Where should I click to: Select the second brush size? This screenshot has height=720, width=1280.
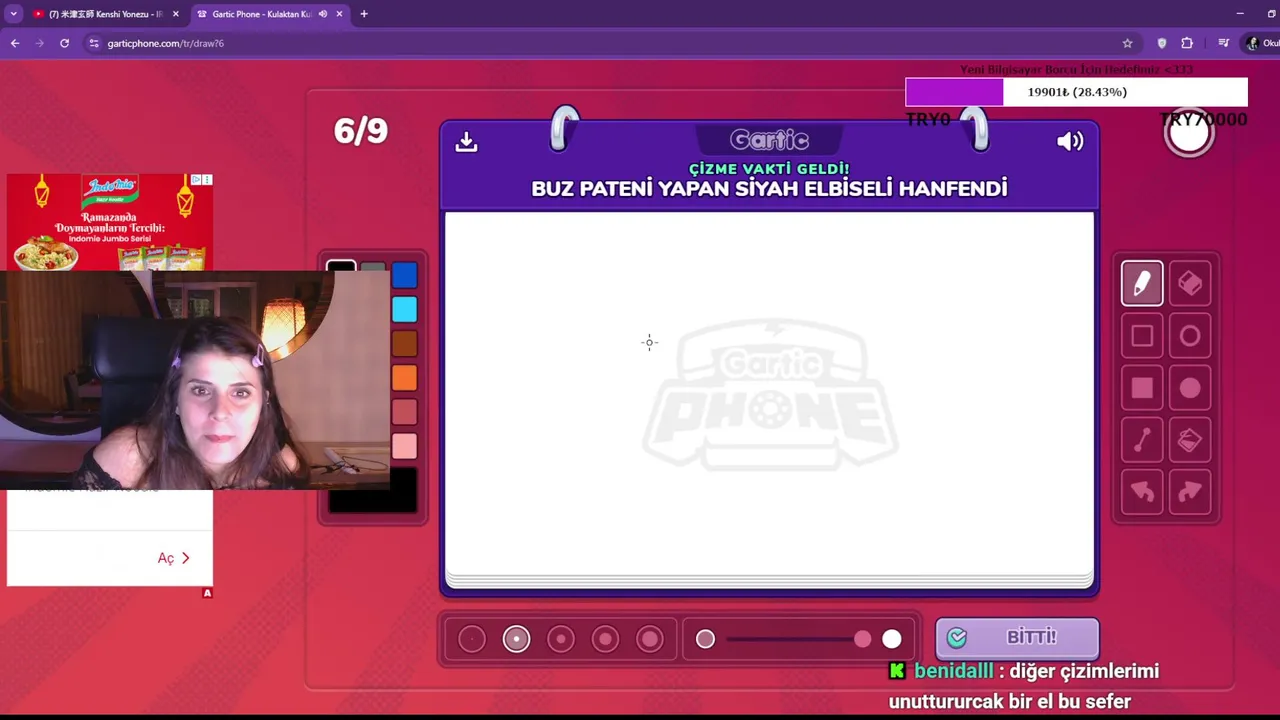point(516,639)
